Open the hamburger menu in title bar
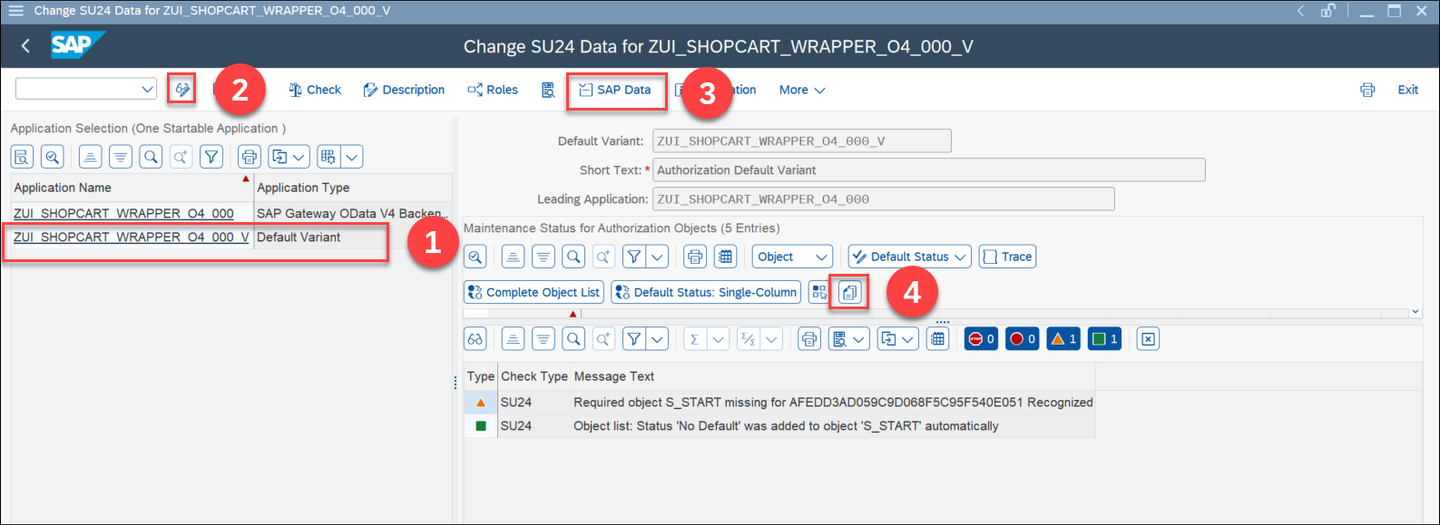This screenshot has width=1440, height=525. [16, 10]
